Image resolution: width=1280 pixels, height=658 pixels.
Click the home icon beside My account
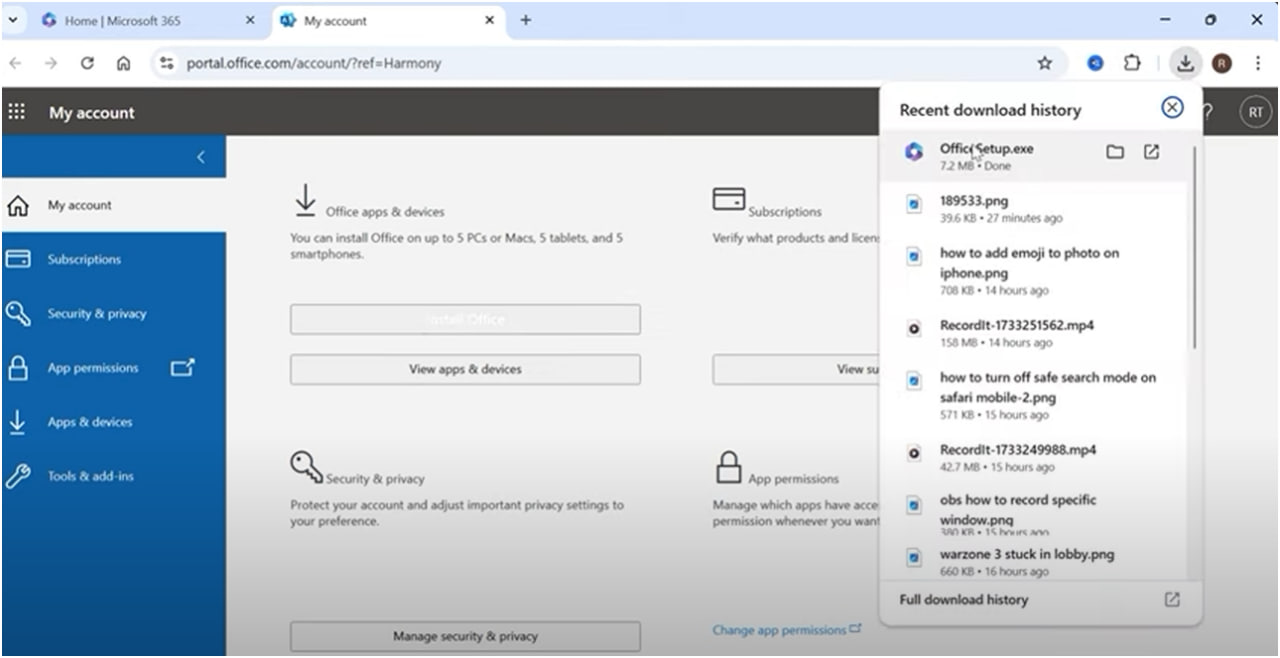pyautogui.click(x=18, y=205)
